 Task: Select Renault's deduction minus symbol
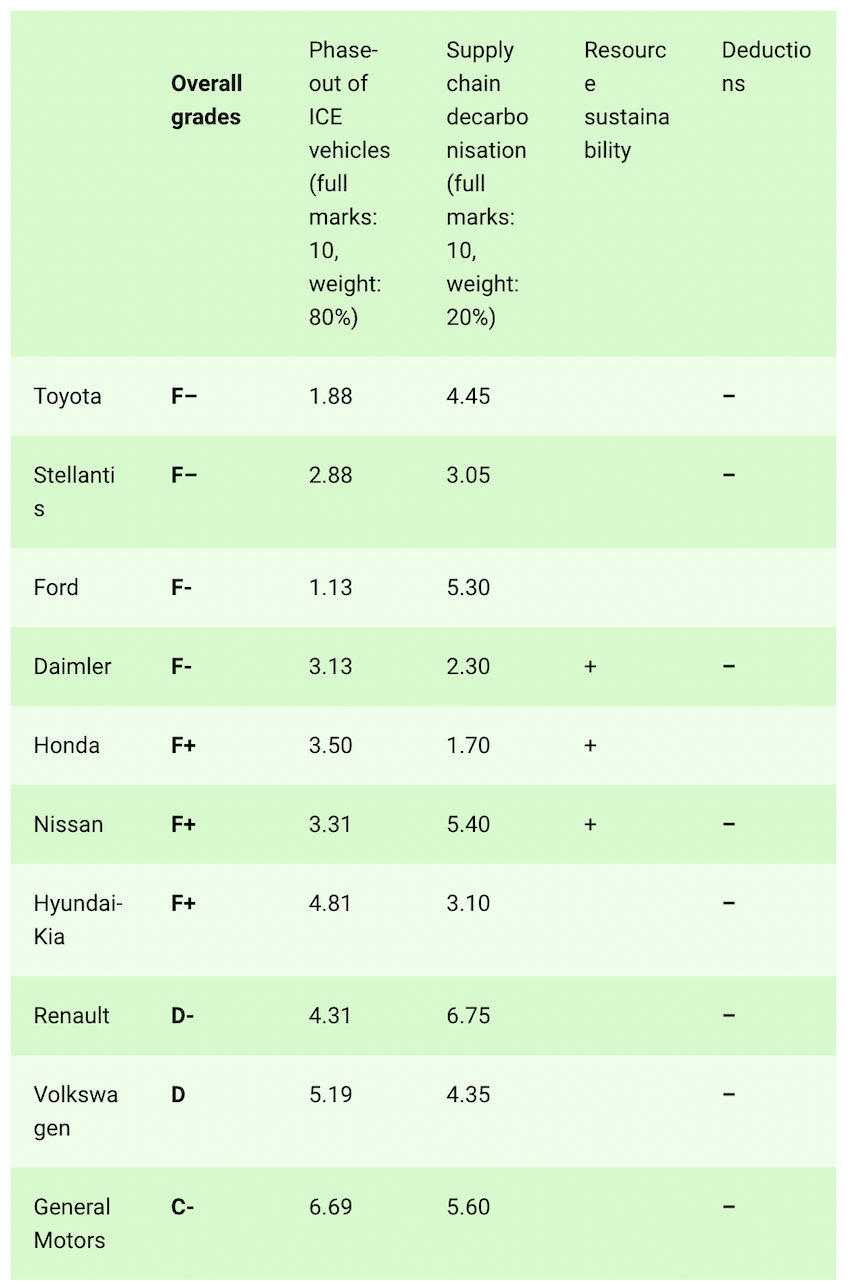[x=729, y=1015]
